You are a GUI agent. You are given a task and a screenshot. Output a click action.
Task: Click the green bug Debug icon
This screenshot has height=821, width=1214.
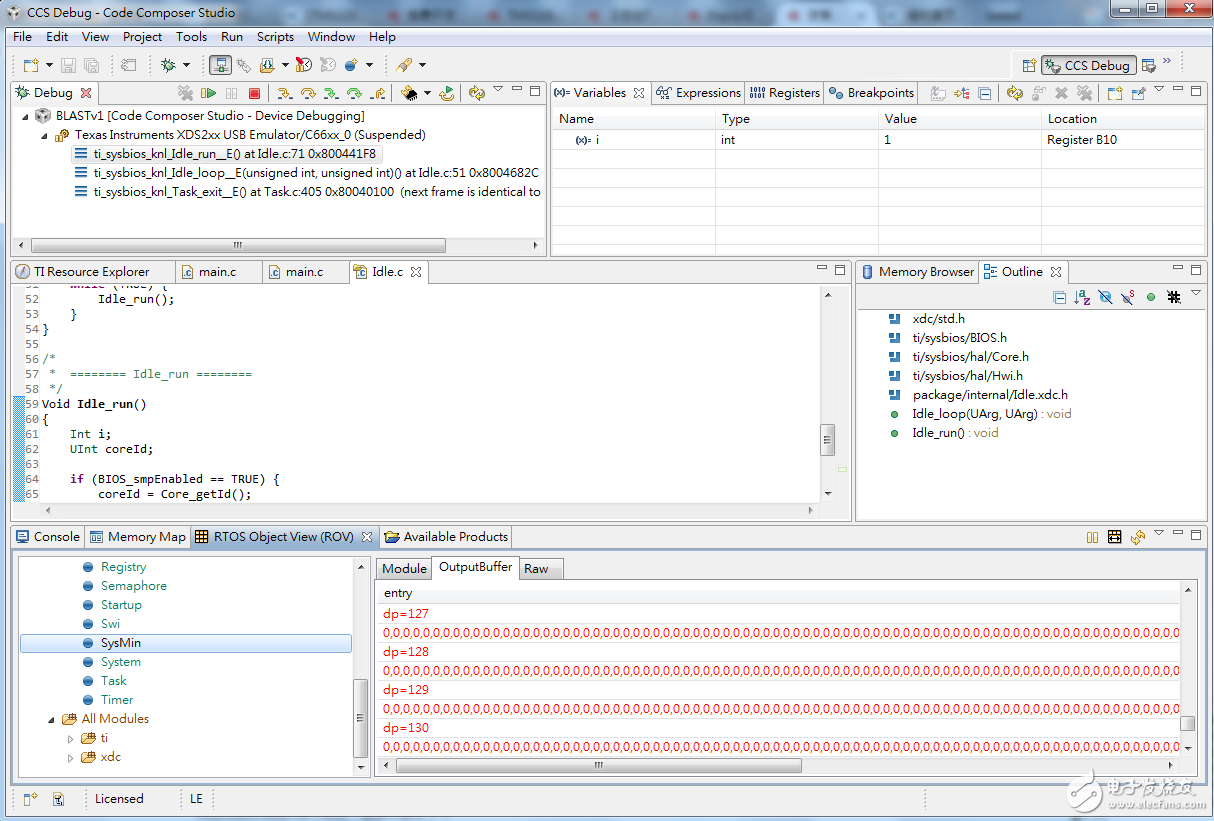[168, 65]
